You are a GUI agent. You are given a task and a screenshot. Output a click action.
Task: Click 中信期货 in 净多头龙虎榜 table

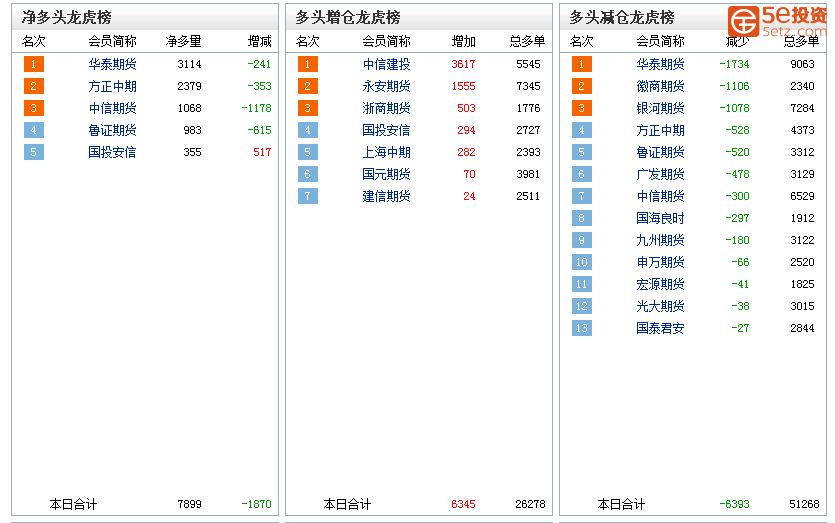click(112, 108)
